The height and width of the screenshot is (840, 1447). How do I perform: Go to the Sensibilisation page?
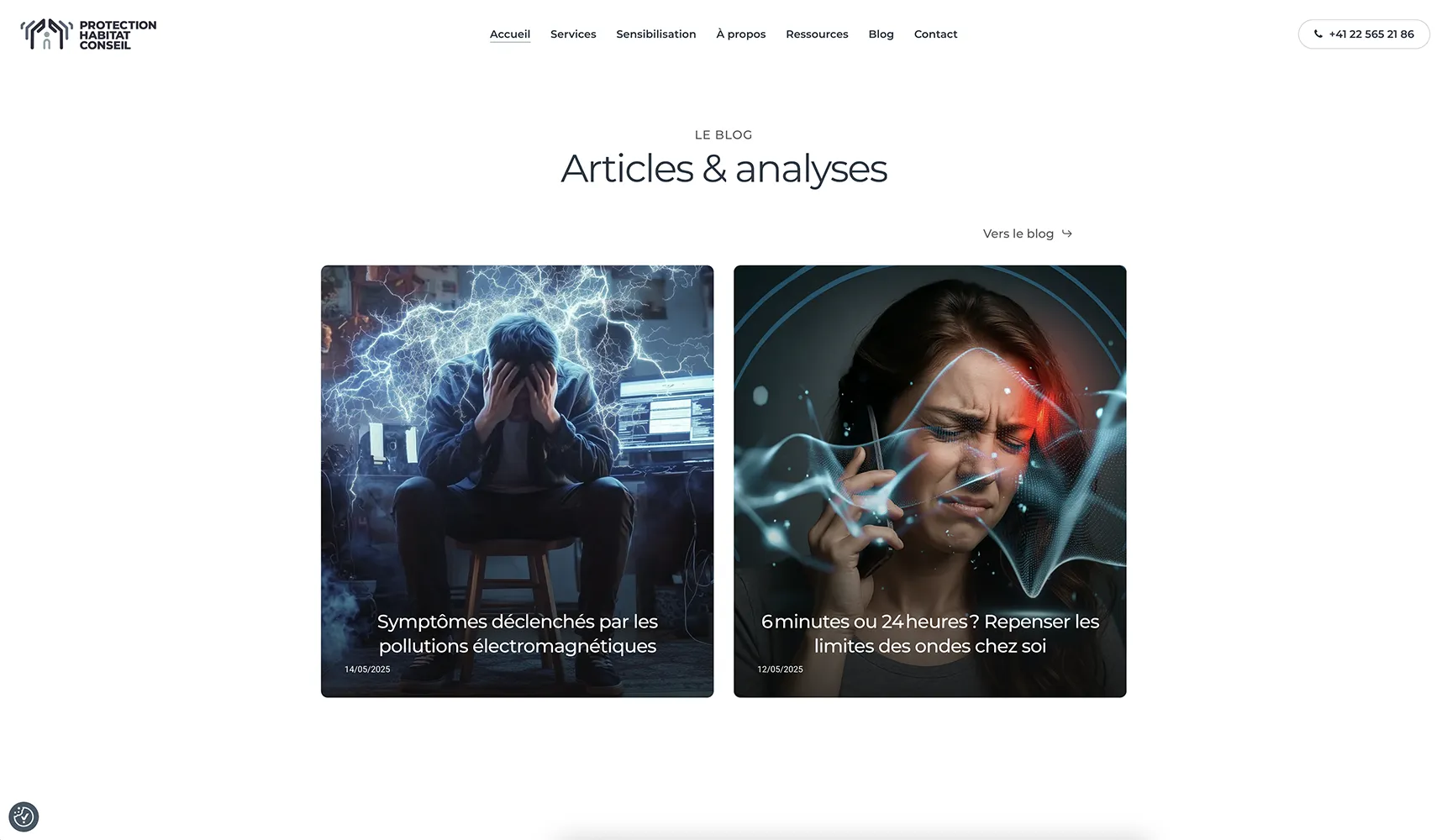coord(656,34)
